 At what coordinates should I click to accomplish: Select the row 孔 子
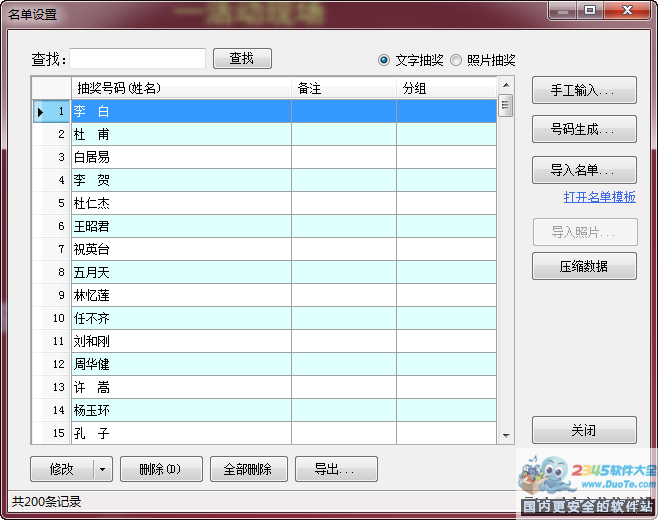coord(264,433)
